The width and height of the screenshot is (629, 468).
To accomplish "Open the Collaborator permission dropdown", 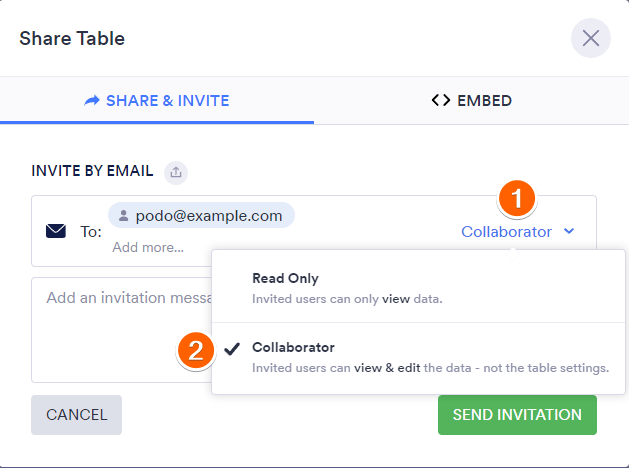I will [x=506, y=232].
